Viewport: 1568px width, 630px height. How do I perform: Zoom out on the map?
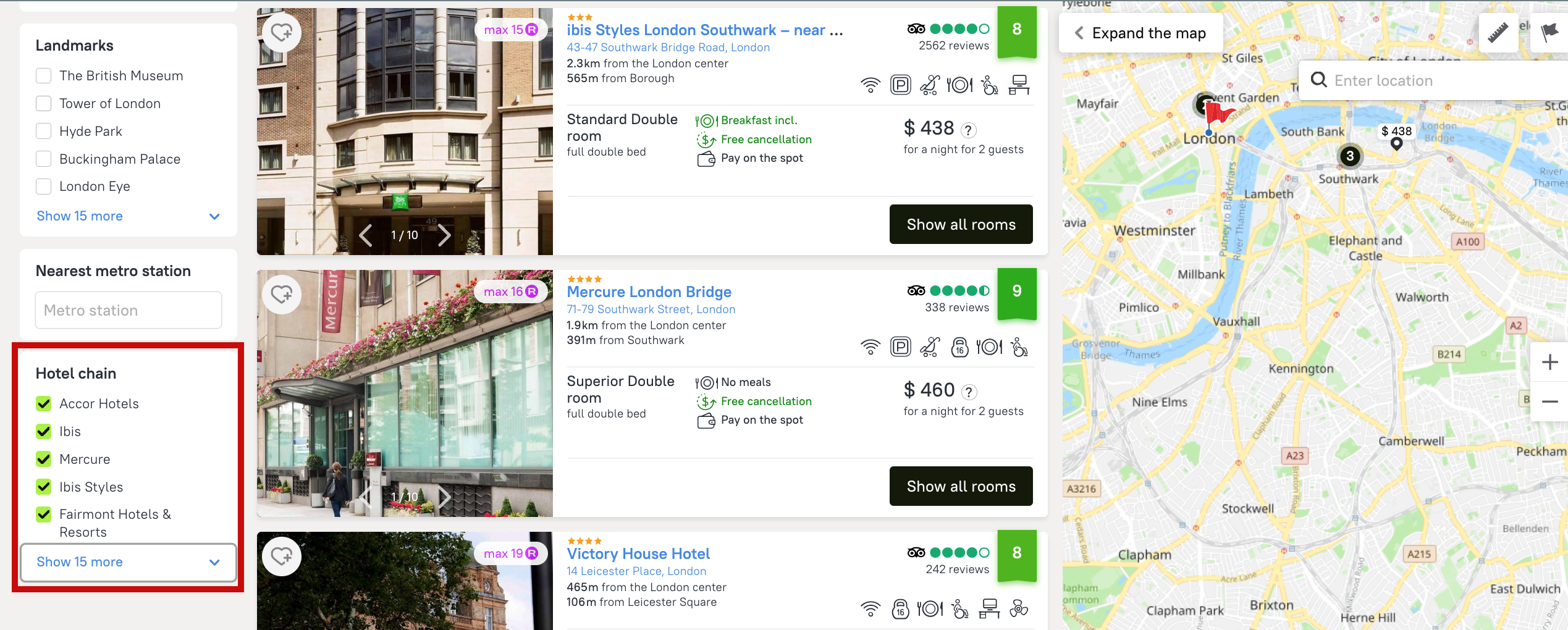pyautogui.click(x=1549, y=401)
